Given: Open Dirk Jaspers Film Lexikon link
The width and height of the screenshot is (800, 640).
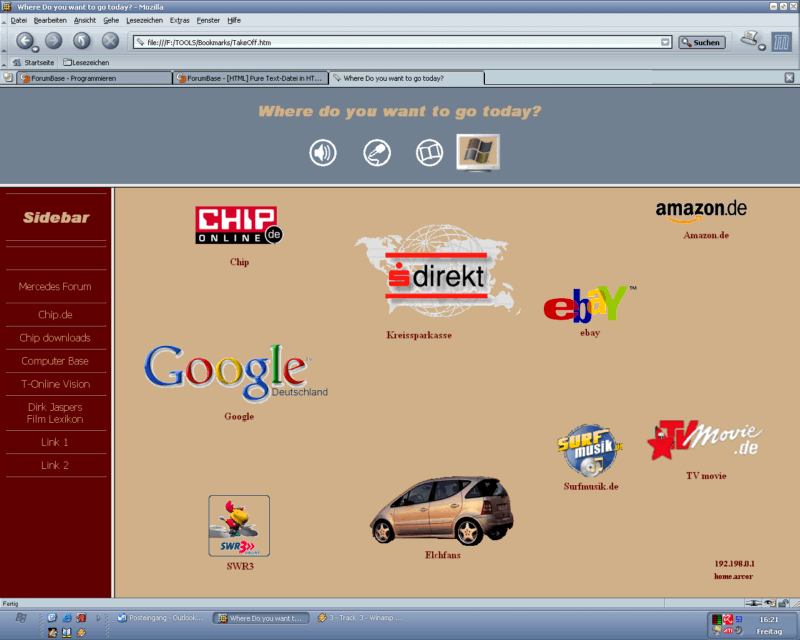Looking at the screenshot, I should (x=55, y=413).
